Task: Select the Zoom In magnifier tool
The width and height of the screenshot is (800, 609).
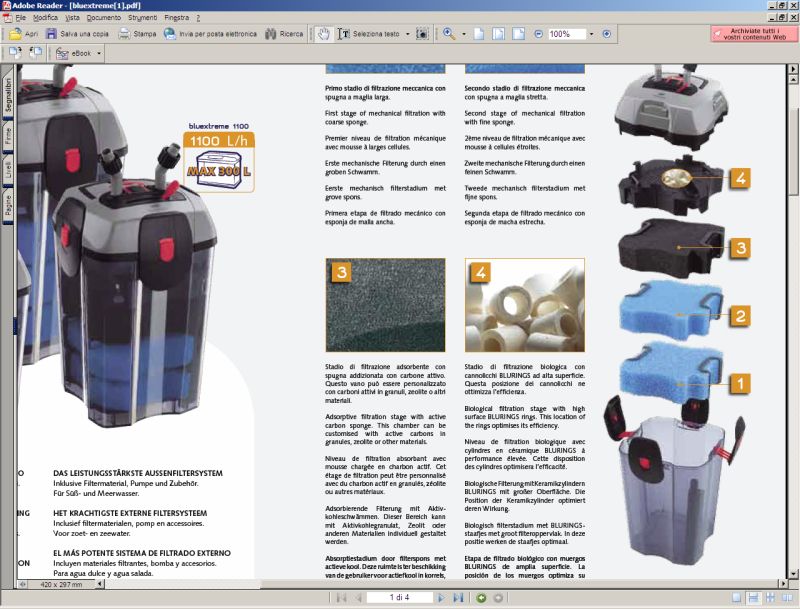Action: (x=449, y=34)
